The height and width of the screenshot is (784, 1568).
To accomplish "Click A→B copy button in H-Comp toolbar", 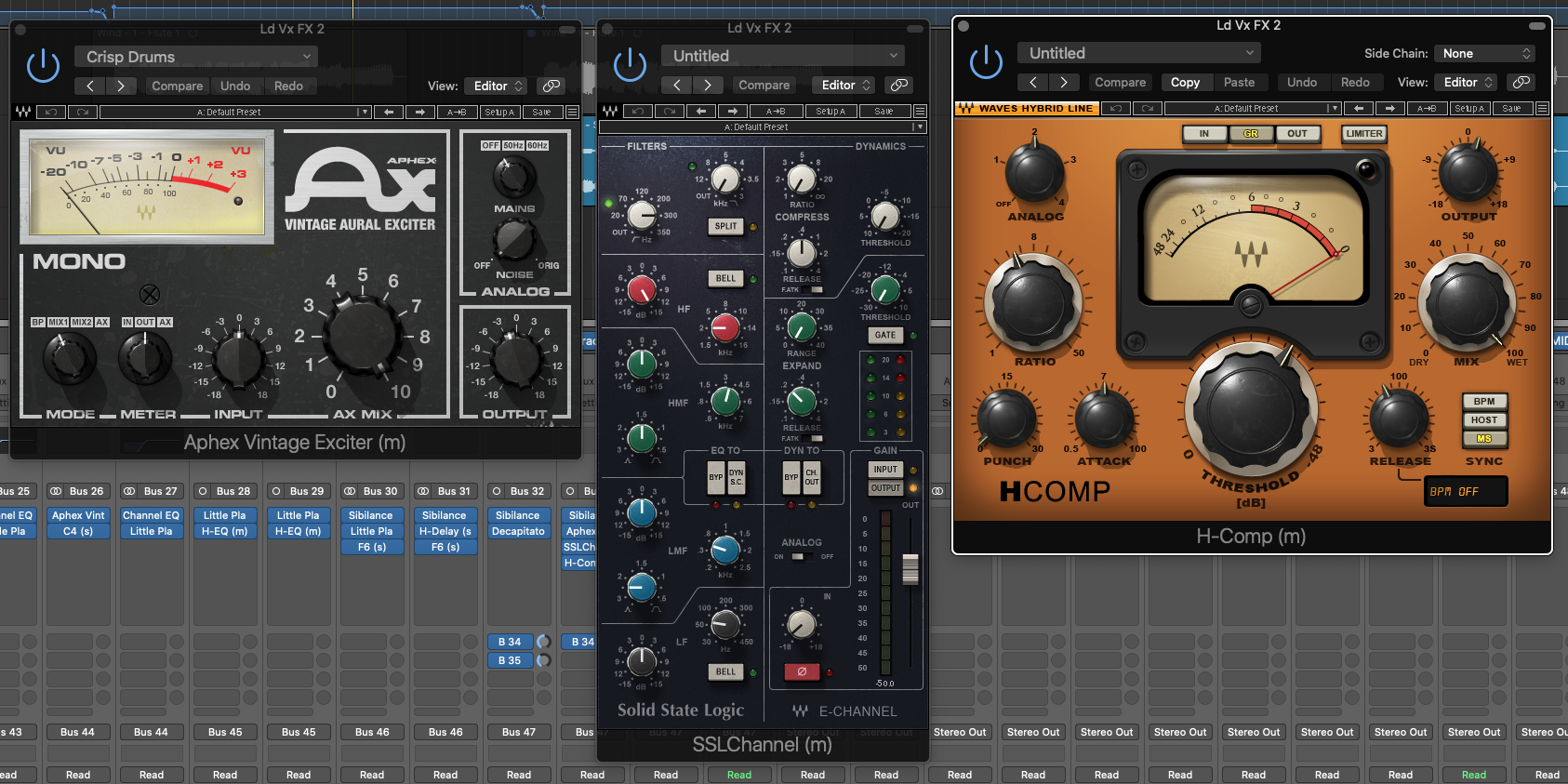I will (1426, 108).
